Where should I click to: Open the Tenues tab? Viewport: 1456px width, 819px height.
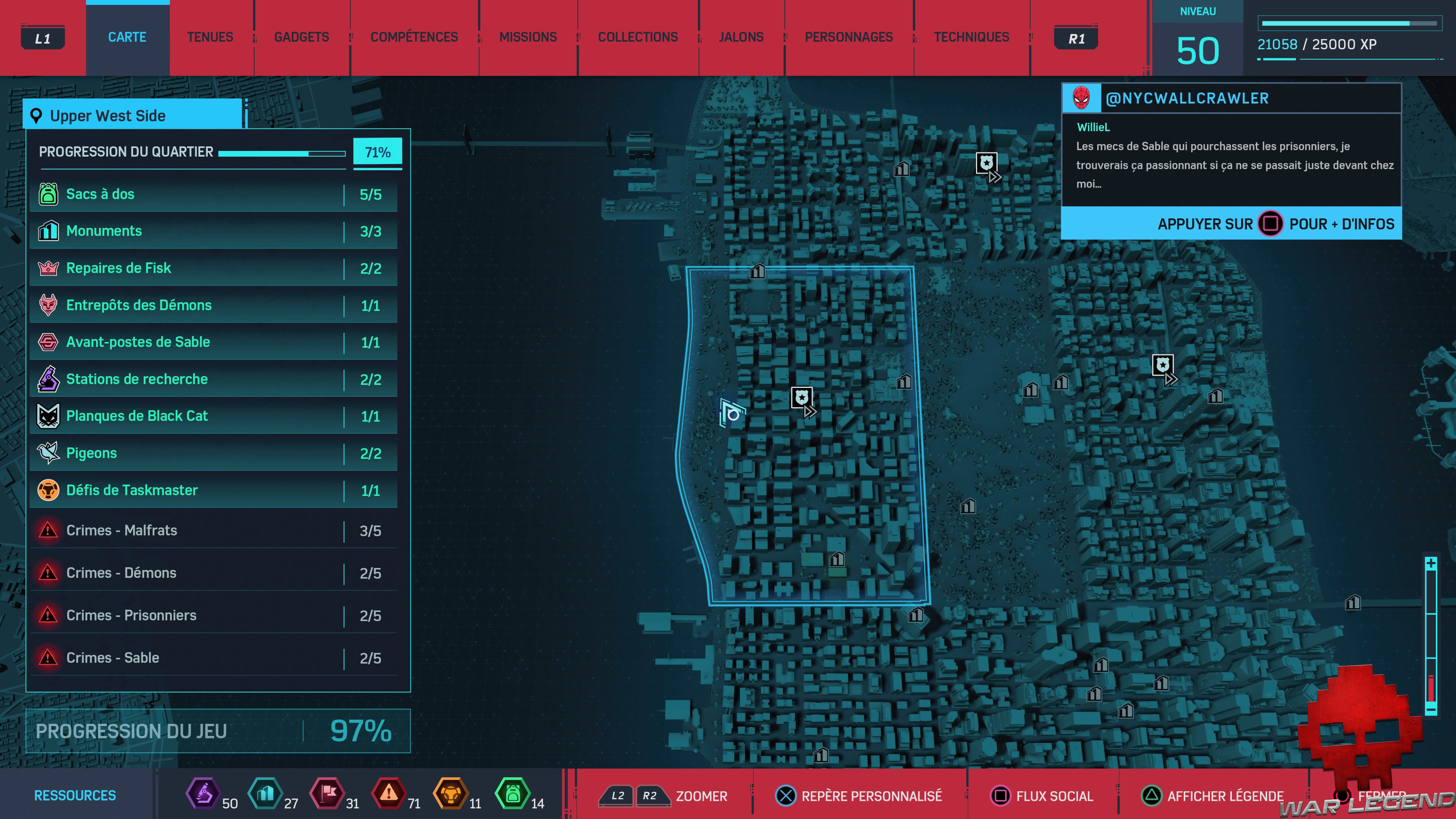[210, 37]
